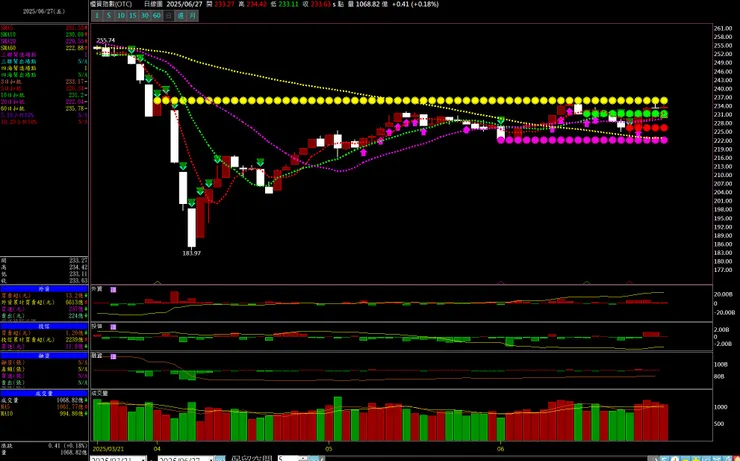Click the 四海幫進場點 indicator row

pyautogui.click(x=44, y=68)
